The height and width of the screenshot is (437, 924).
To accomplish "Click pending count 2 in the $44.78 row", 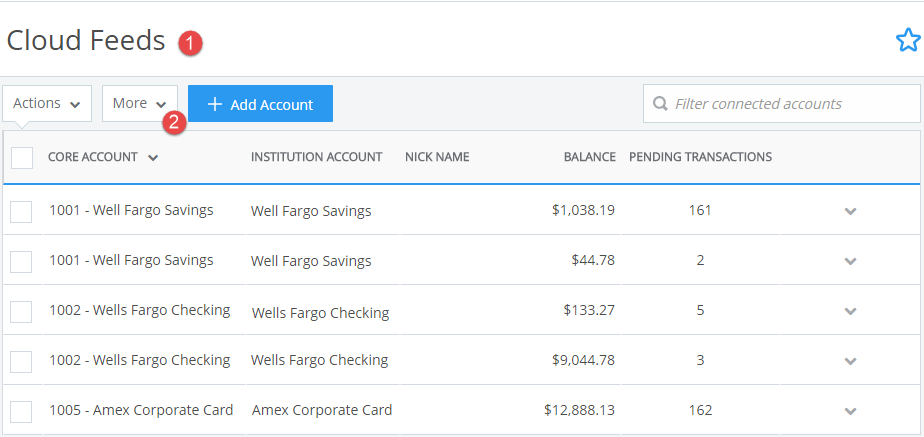I will [700, 260].
